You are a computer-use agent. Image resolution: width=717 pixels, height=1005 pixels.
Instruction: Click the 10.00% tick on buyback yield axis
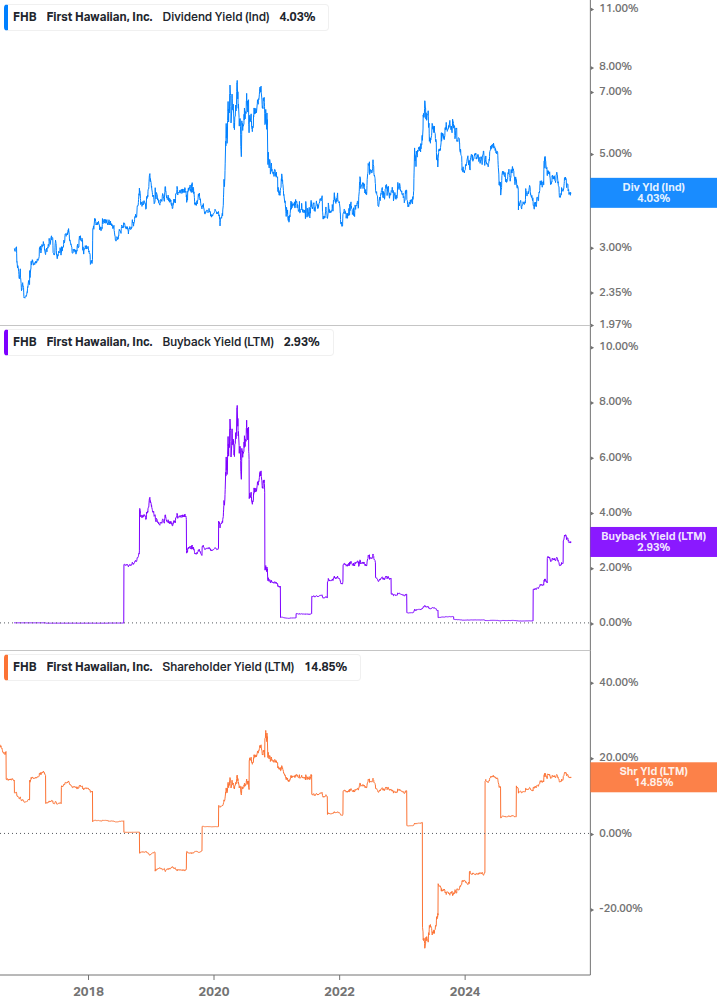(x=618, y=347)
